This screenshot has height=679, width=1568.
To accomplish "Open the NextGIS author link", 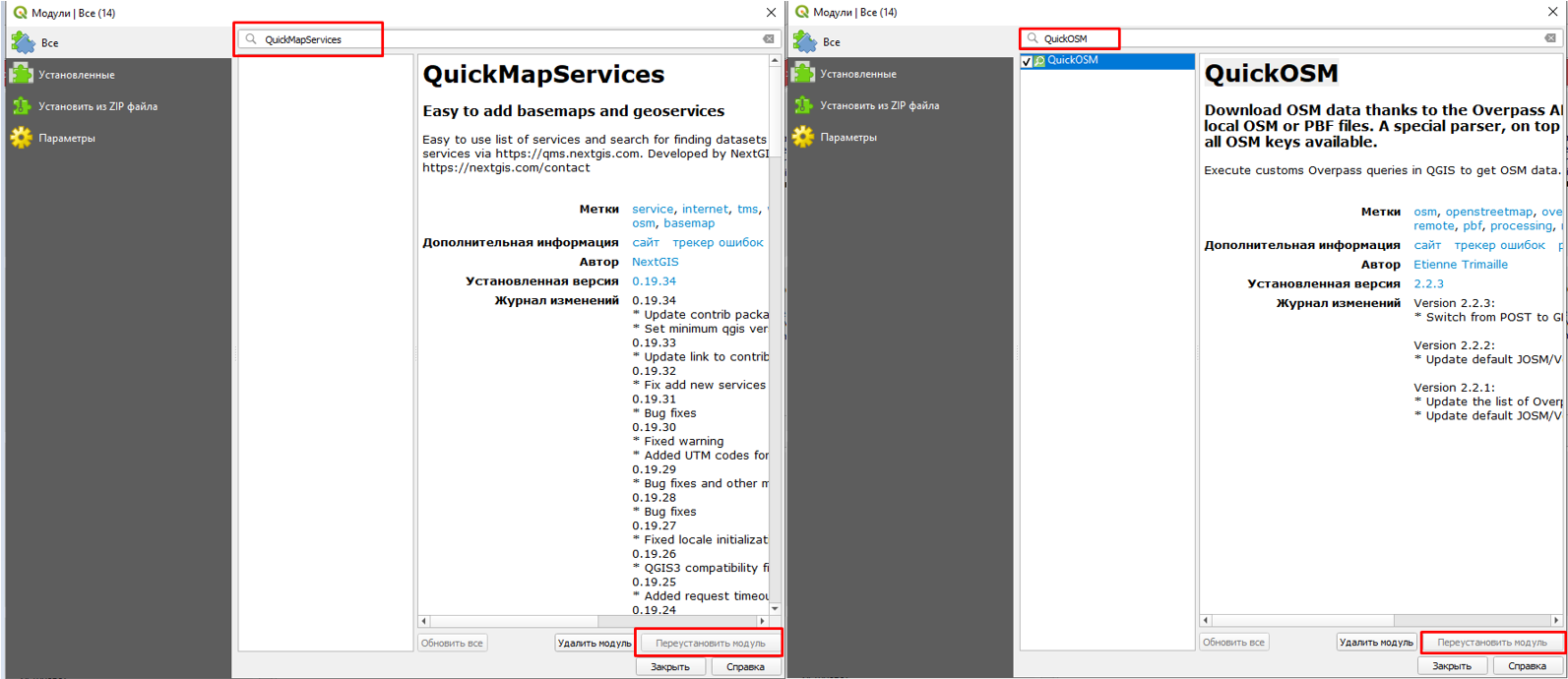I will 655,262.
